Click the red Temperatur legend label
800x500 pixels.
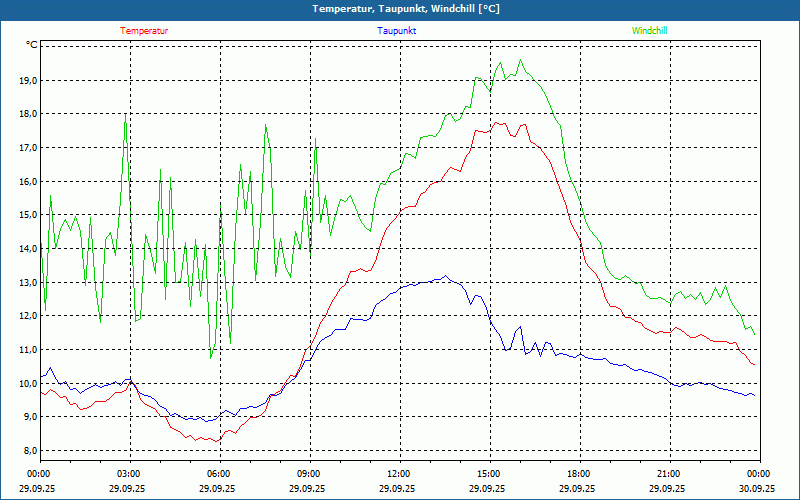coord(144,31)
